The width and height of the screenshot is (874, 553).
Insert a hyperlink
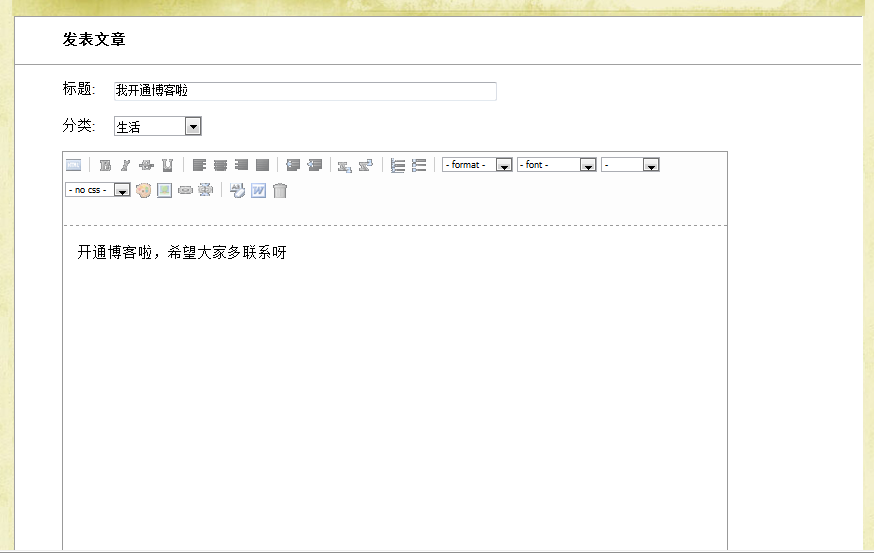[x=185, y=191]
